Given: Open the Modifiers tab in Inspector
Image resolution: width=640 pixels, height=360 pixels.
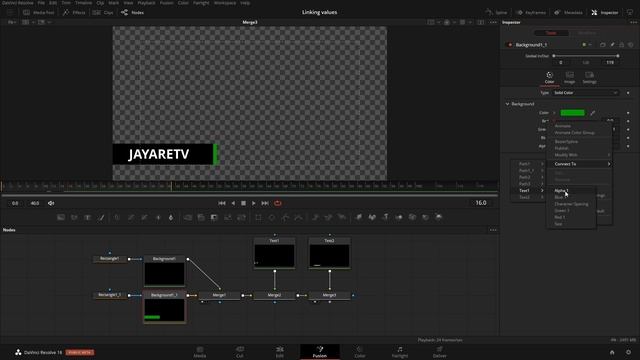Looking at the screenshot, I should click(587, 33).
